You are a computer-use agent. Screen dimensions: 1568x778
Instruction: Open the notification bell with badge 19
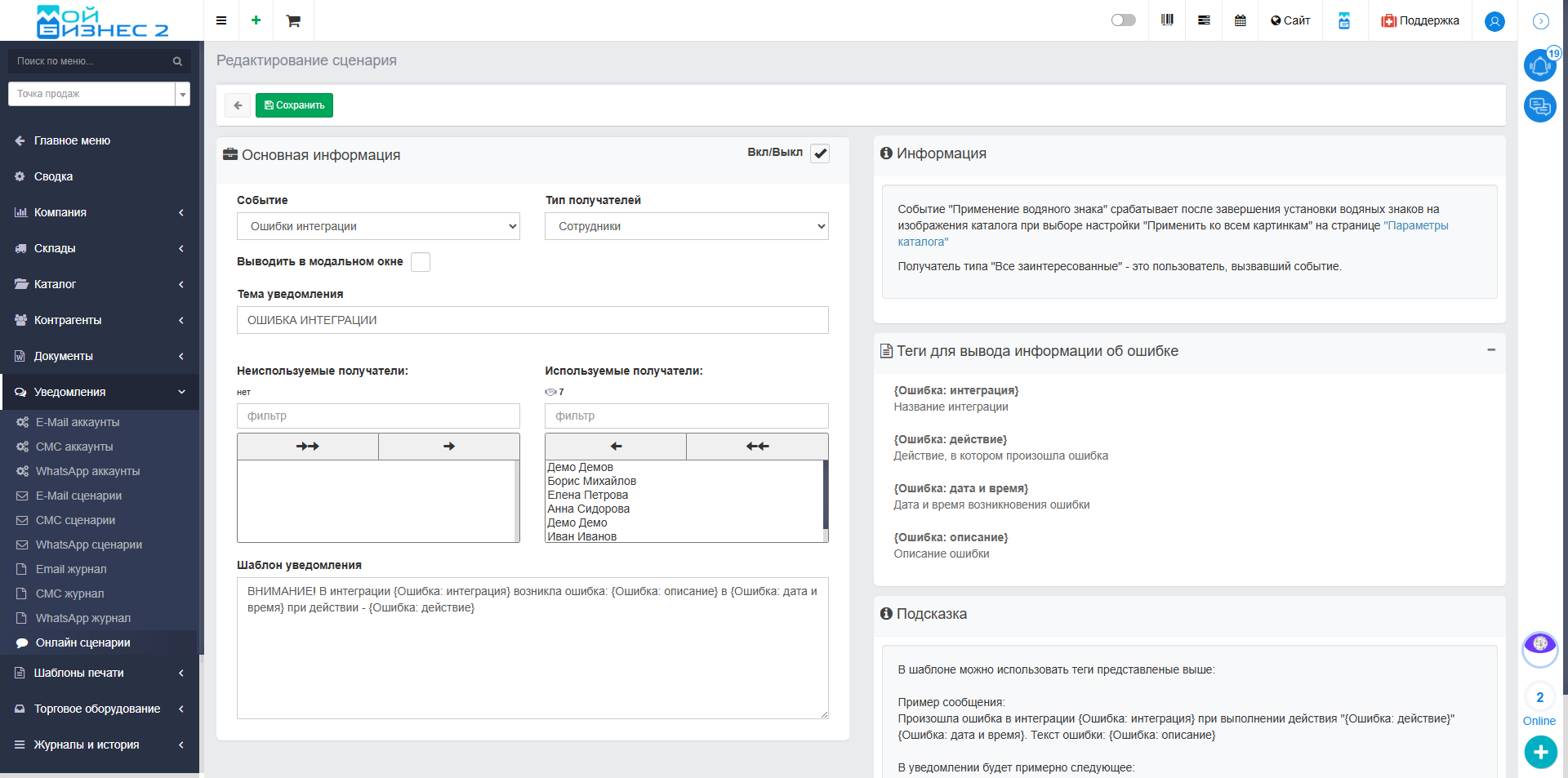tap(1539, 65)
